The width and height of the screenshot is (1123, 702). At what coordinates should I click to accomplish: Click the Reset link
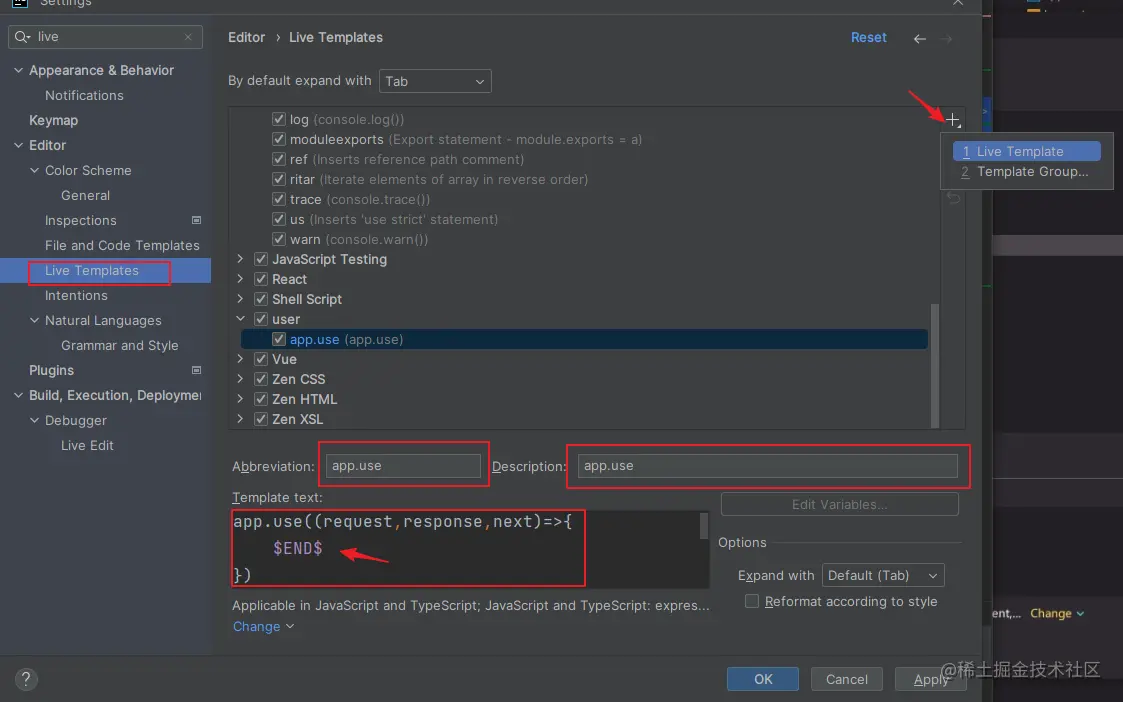pos(868,37)
